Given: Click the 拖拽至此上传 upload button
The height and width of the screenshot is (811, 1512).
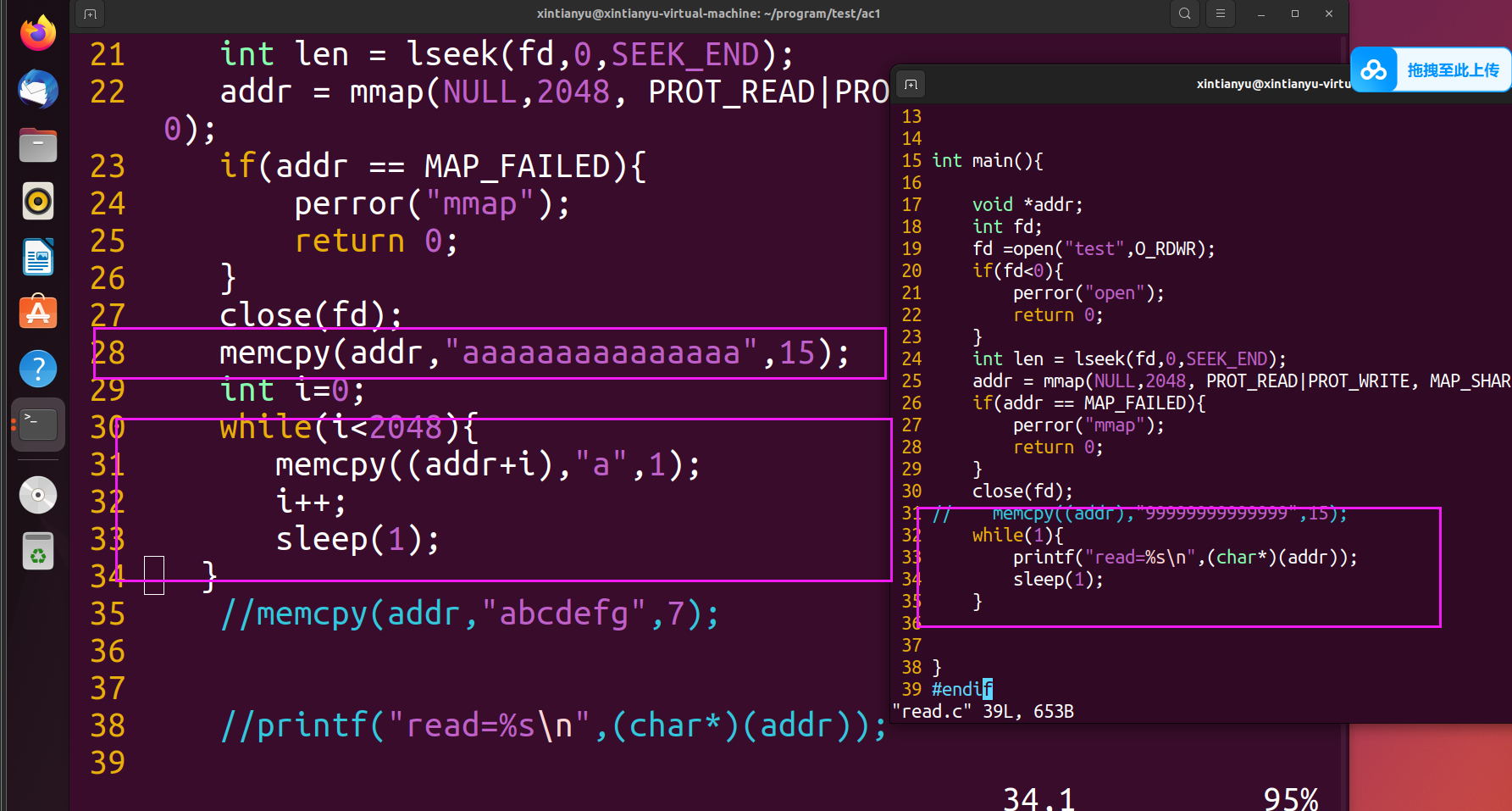Looking at the screenshot, I should point(1454,69).
